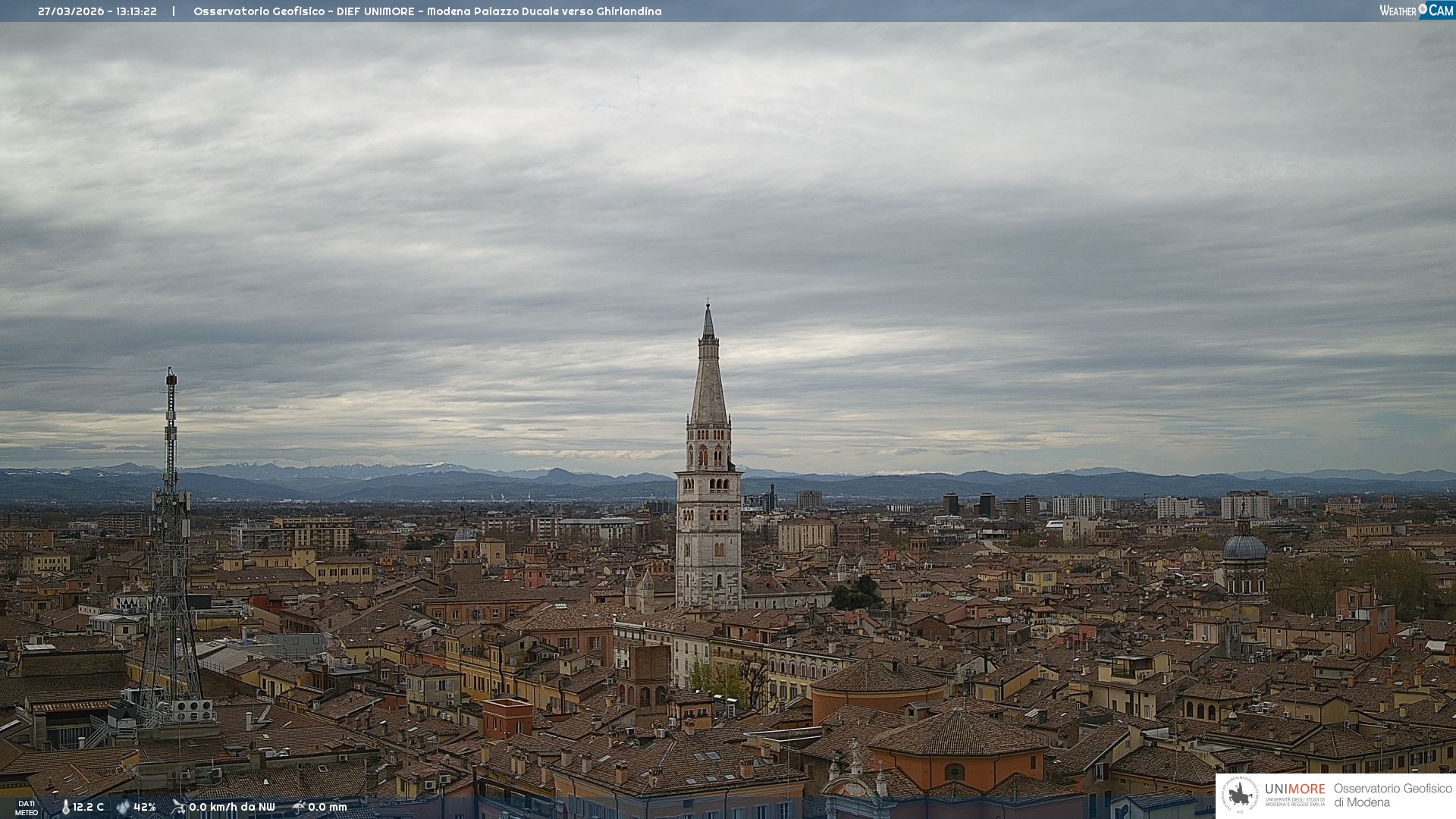
Task: Click Osservatorio Geofisico di Modena text
Action: click(x=1392, y=795)
